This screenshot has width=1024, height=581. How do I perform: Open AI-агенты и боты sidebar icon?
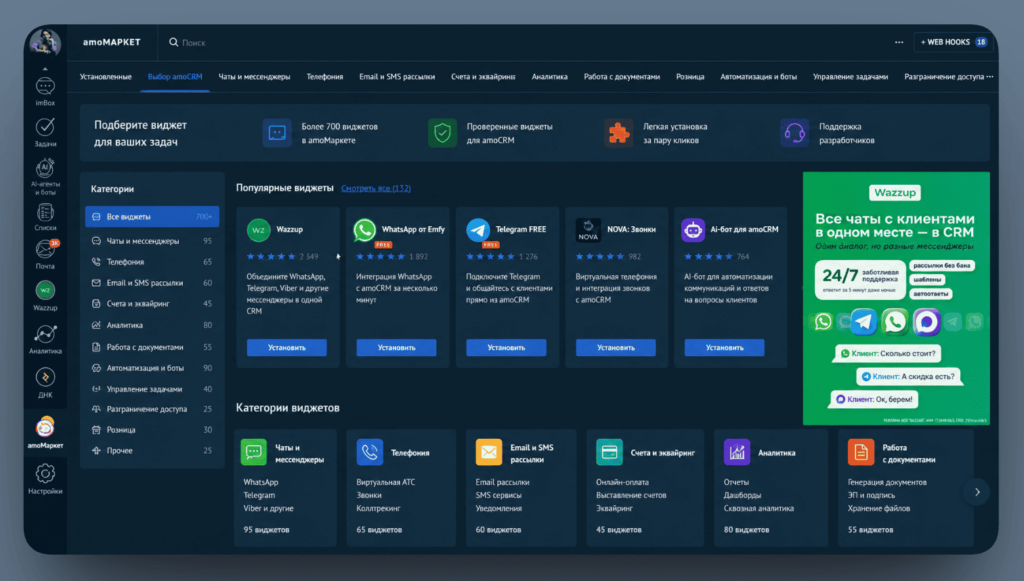45,176
